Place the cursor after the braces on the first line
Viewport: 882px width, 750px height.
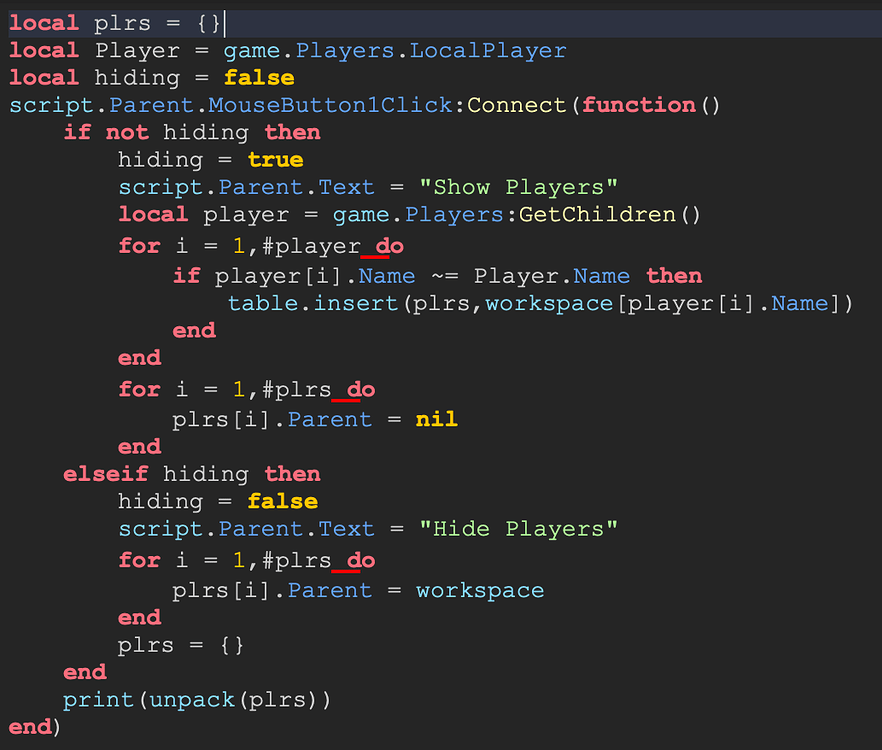point(223,24)
